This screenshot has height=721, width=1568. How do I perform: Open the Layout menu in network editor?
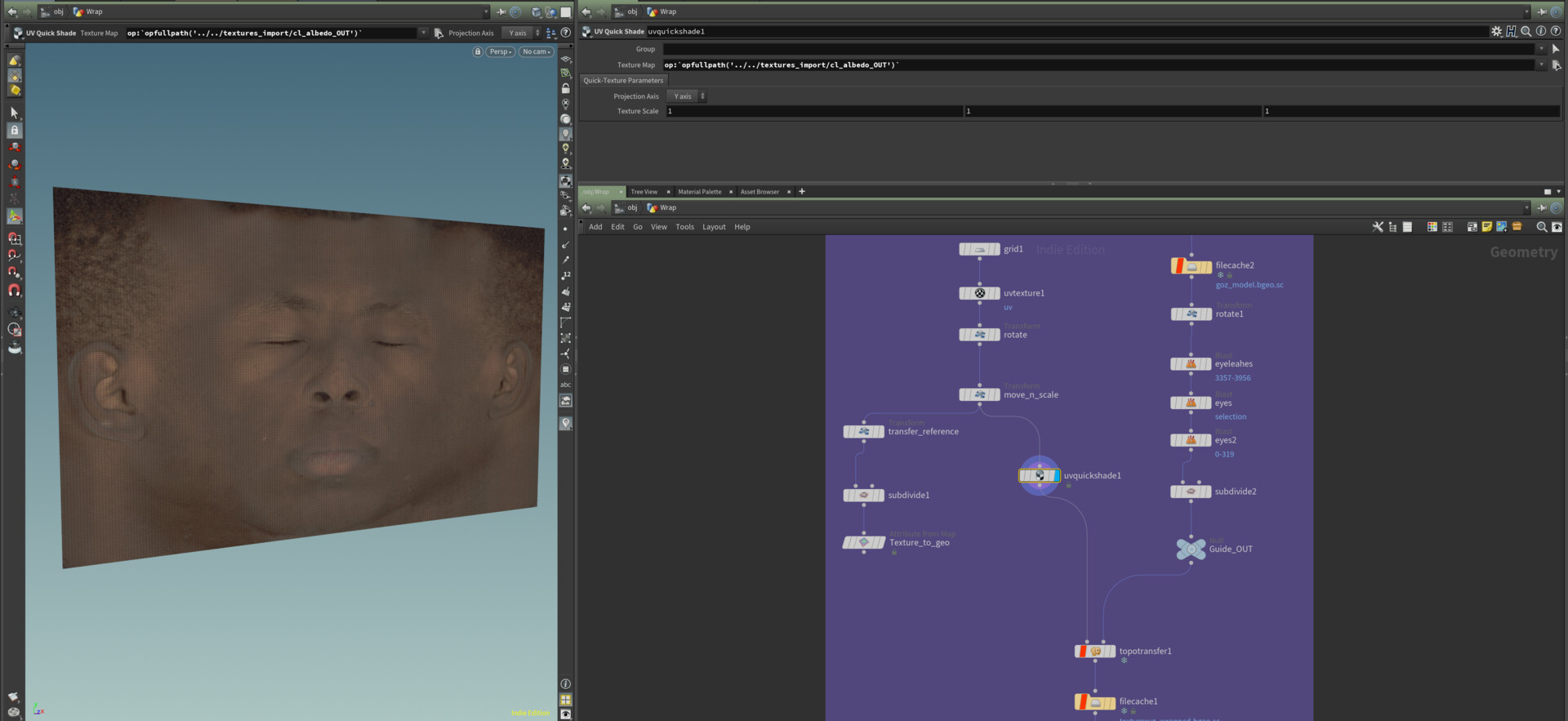[x=713, y=227]
